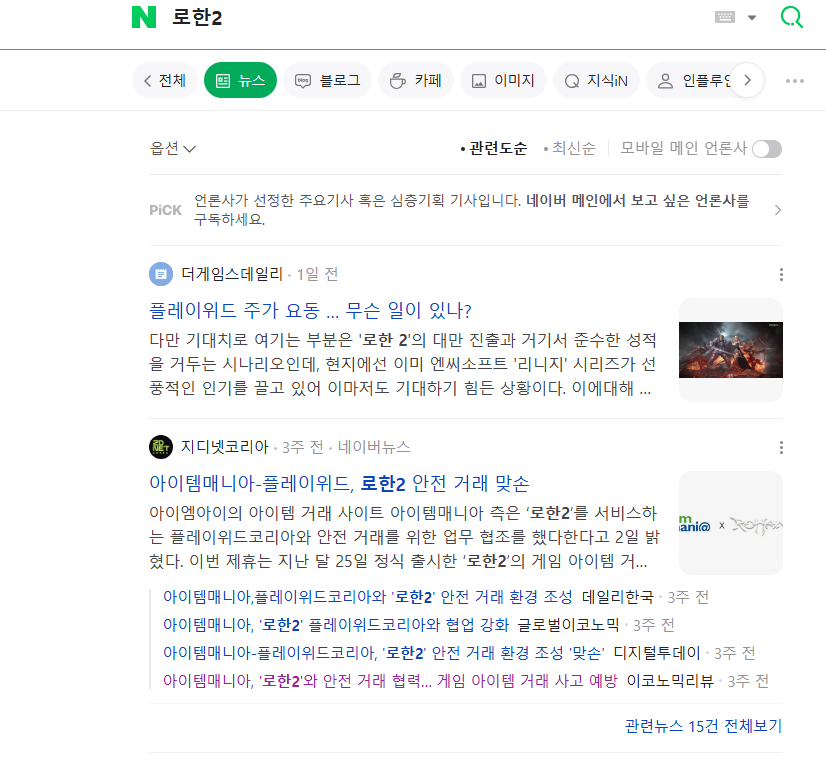This screenshot has height=765, width=826.
Task: Switch to the 블로그 tab
Action: point(328,81)
